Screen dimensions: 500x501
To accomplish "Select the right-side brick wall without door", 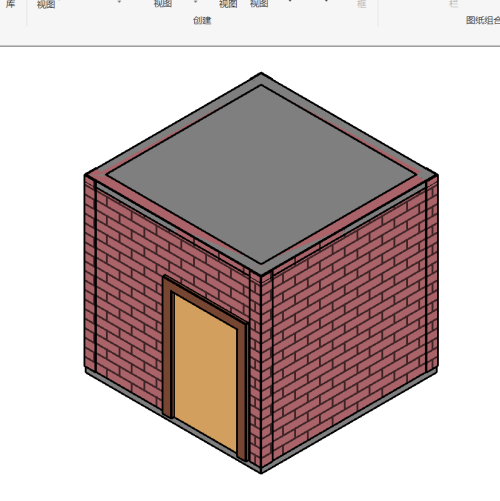I will point(349,320).
